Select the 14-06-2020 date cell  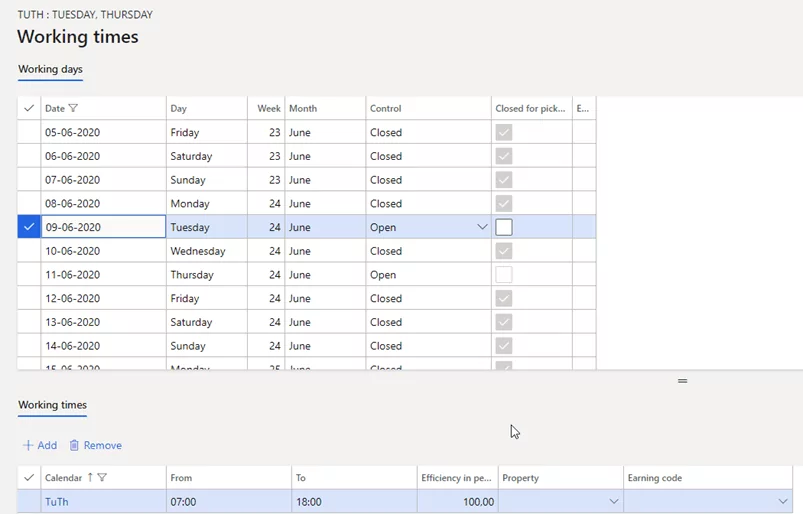point(103,346)
